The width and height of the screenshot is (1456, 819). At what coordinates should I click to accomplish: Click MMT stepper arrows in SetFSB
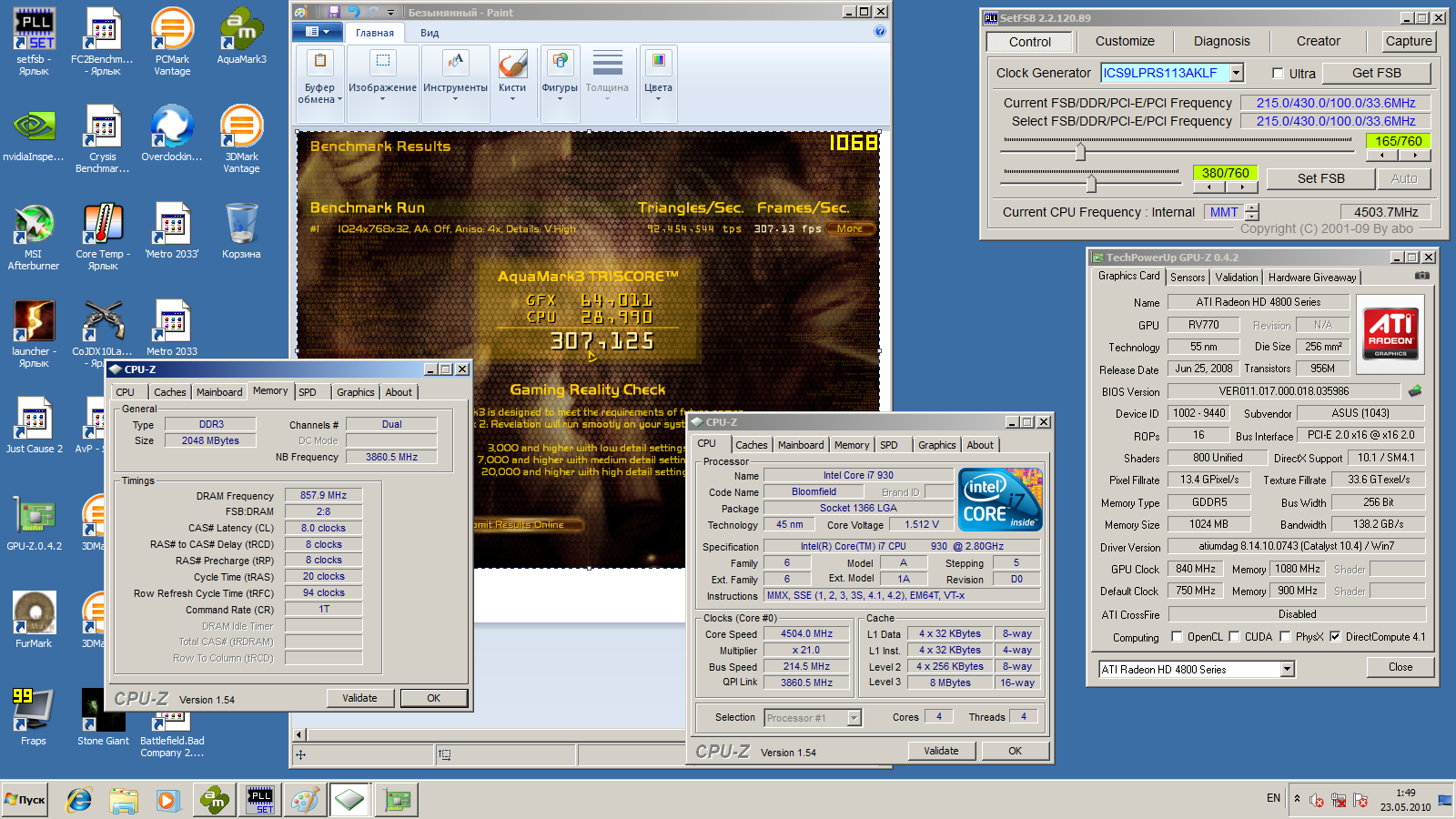click(x=1252, y=212)
